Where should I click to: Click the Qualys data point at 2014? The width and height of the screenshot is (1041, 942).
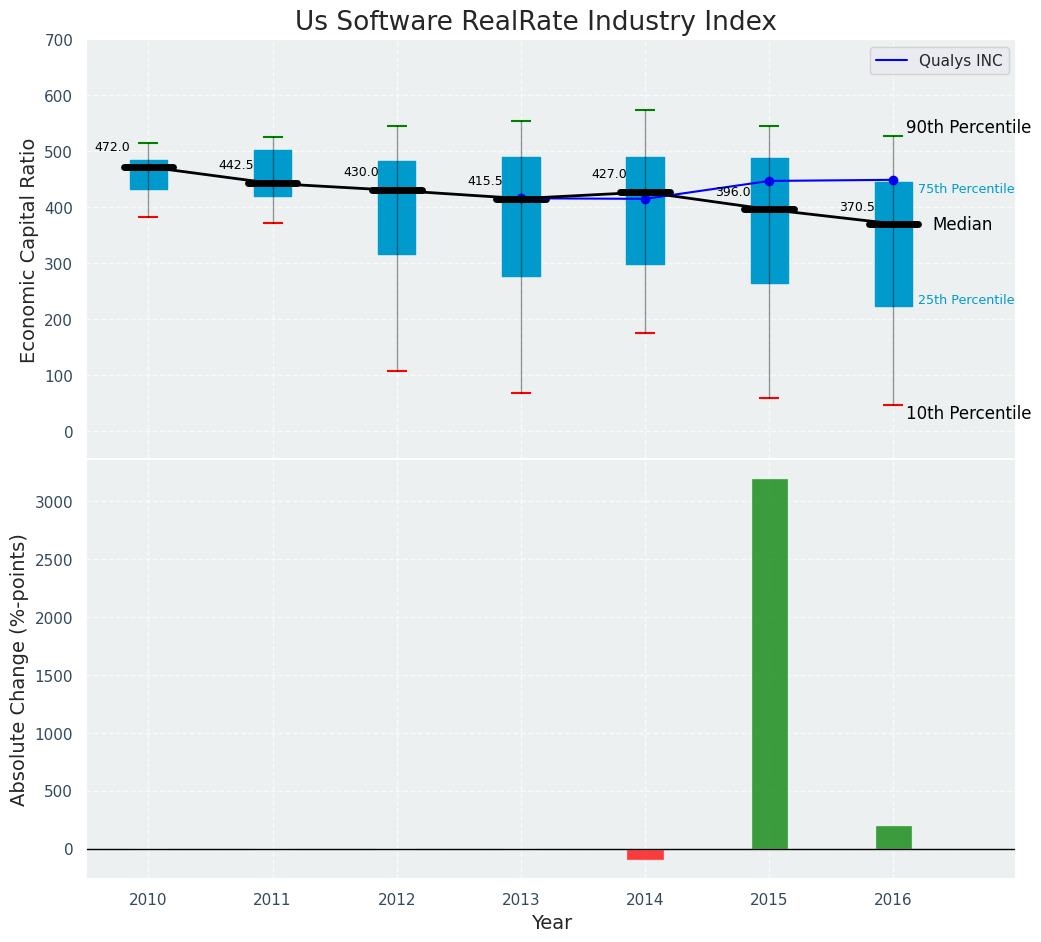(645, 199)
